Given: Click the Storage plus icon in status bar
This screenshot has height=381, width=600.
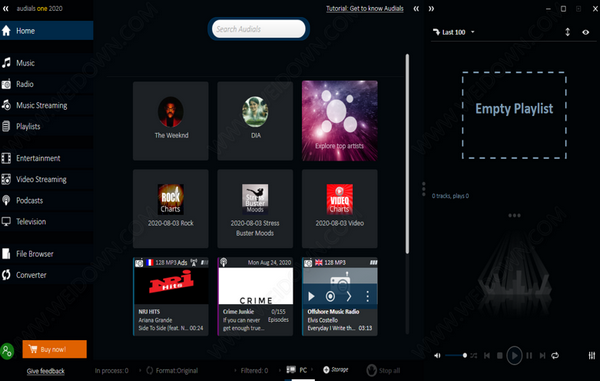Looking at the screenshot, I should pos(326,370).
